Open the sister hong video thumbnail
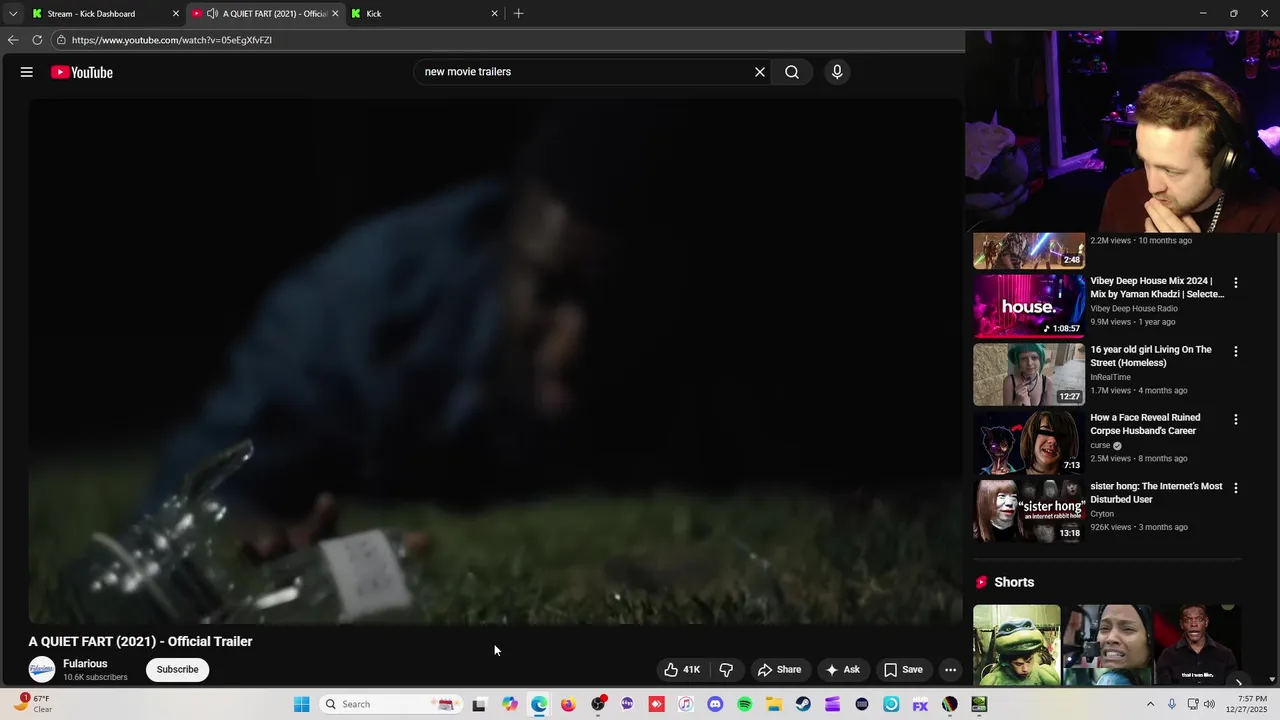The height and width of the screenshot is (720, 1280). pyautogui.click(x=1029, y=511)
